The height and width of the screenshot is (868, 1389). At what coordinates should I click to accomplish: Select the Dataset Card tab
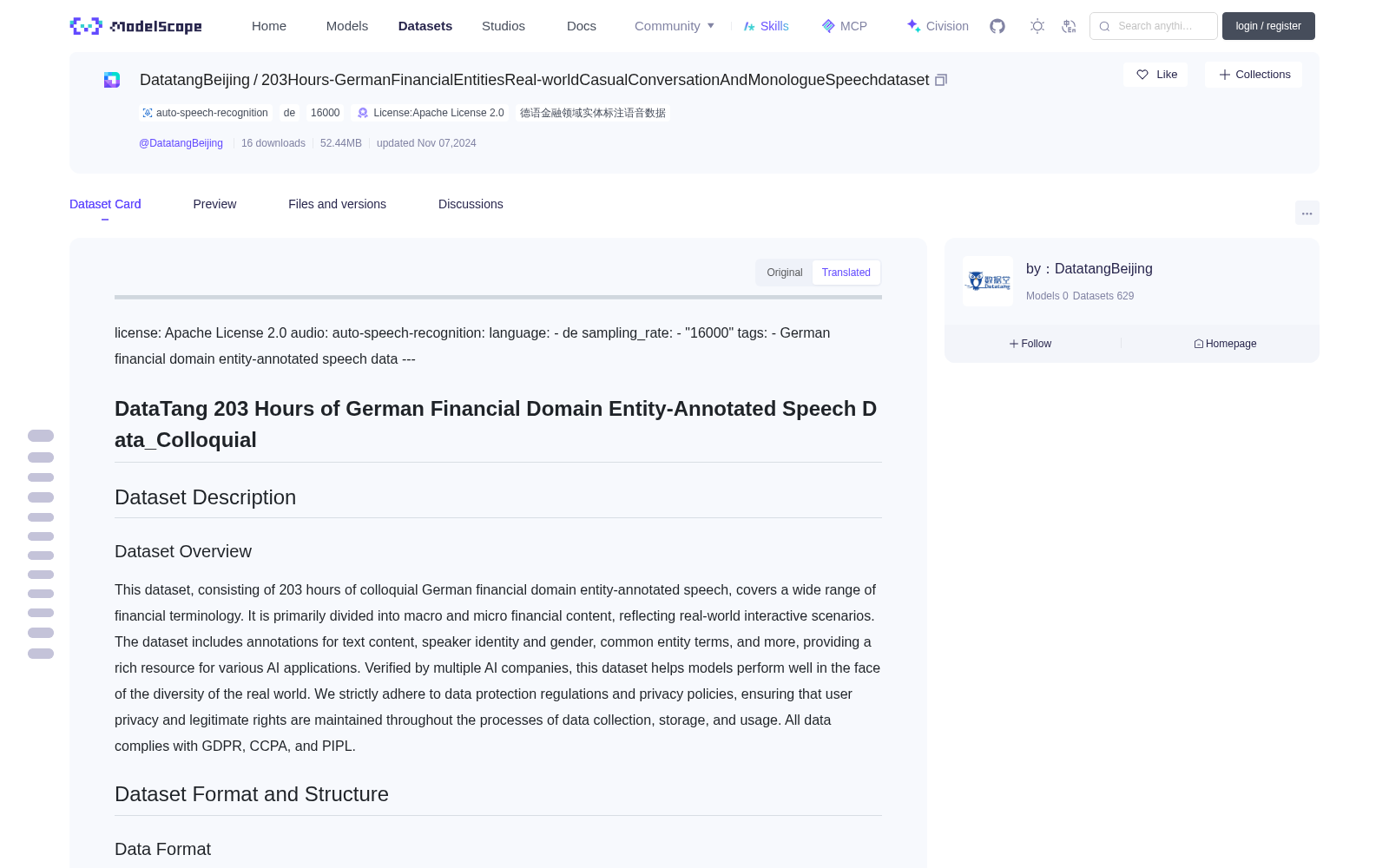point(105,204)
